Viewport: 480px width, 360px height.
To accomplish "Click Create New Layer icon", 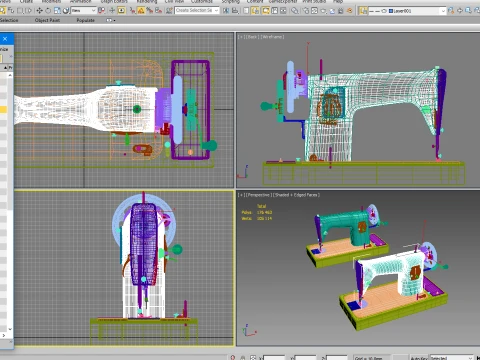I will (x=451, y=11).
